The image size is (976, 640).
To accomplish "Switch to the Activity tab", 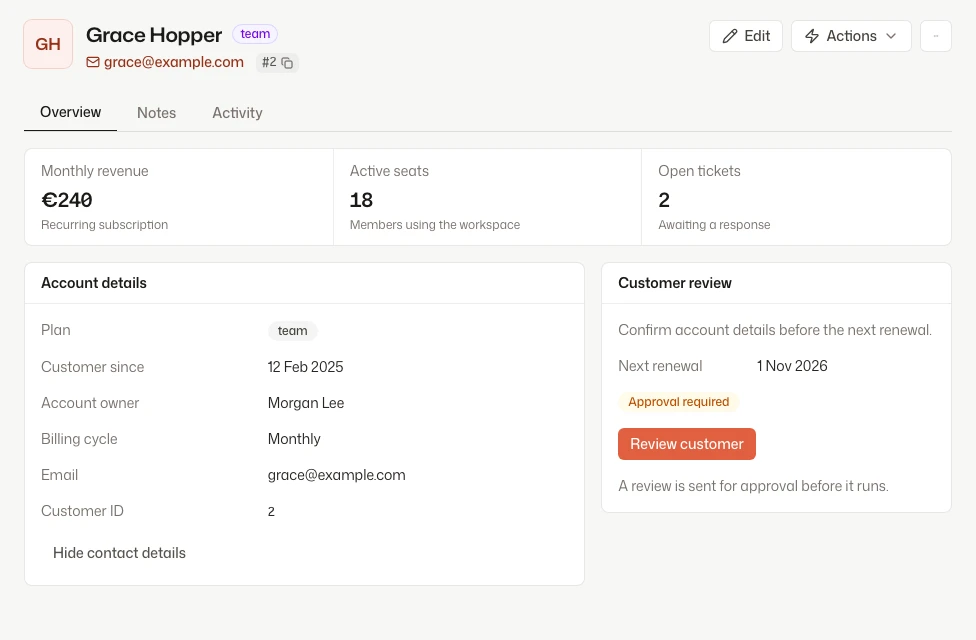I will (237, 113).
